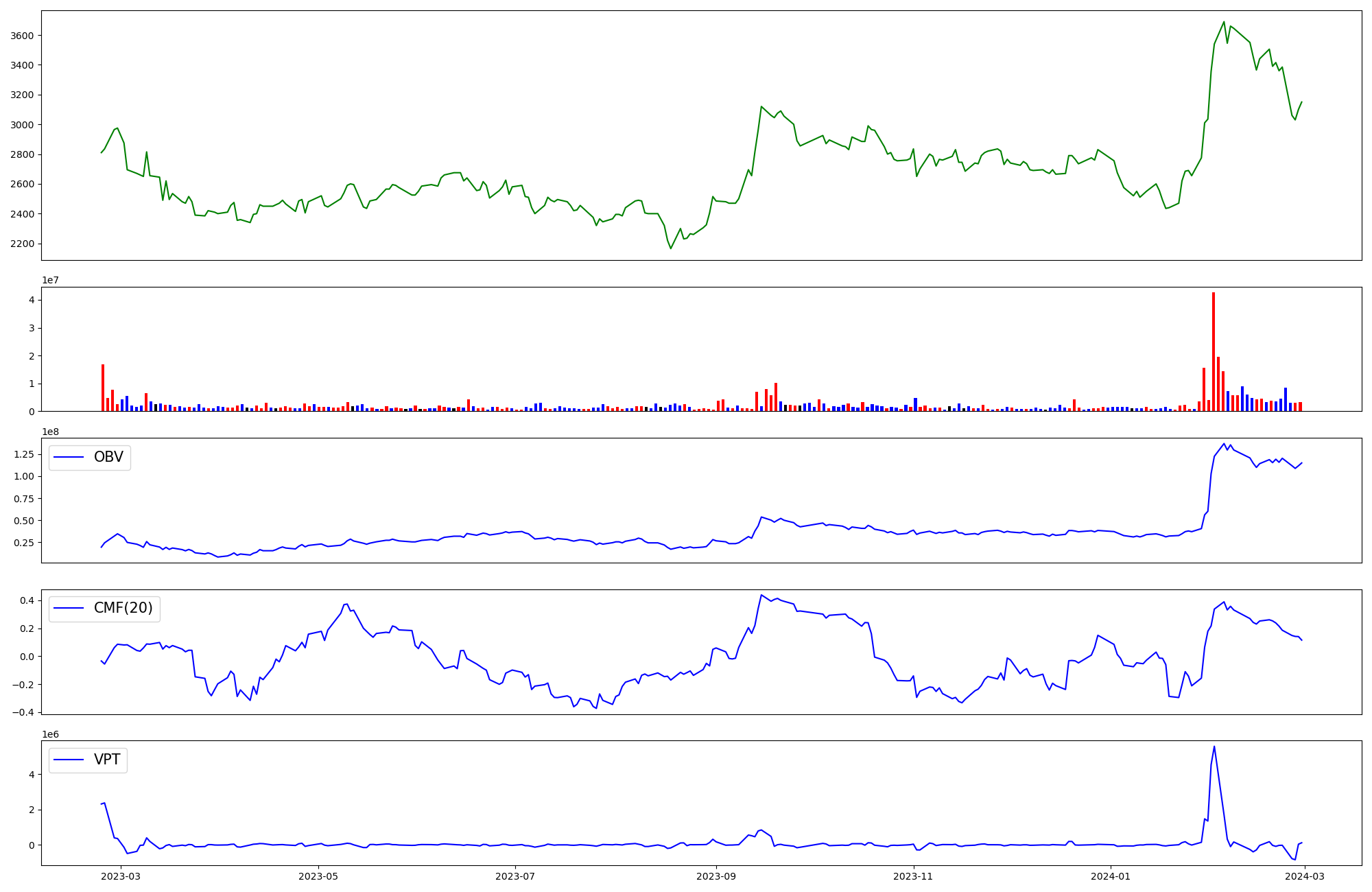Viewport: 1372px width, 892px height.
Task: Click the 2023-11 x-axis date label
Action: pos(914,876)
